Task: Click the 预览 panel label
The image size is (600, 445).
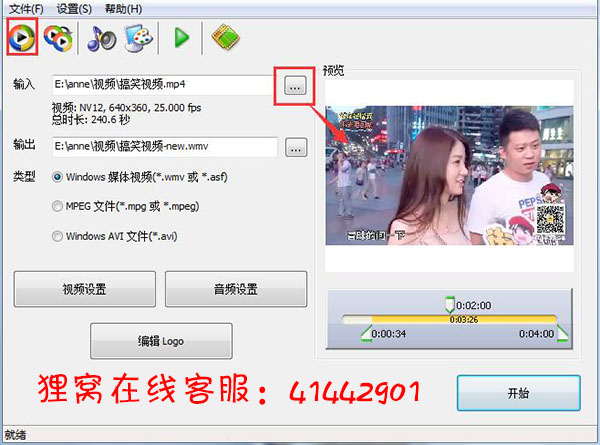Action: pos(333,70)
